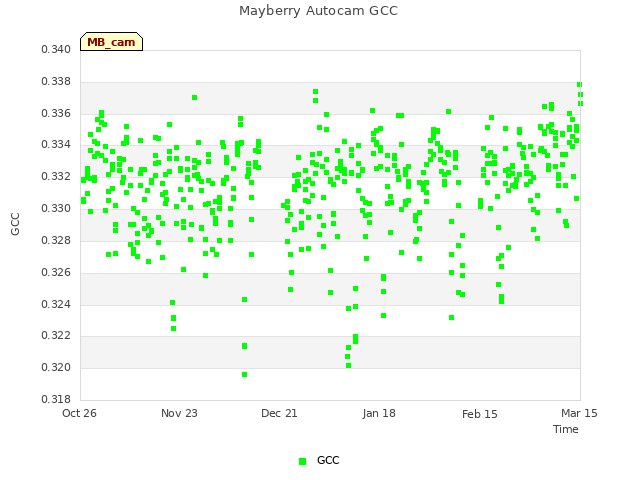Click the 0.340 y-axis value
The height and width of the screenshot is (480, 640).
click(56, 49)
